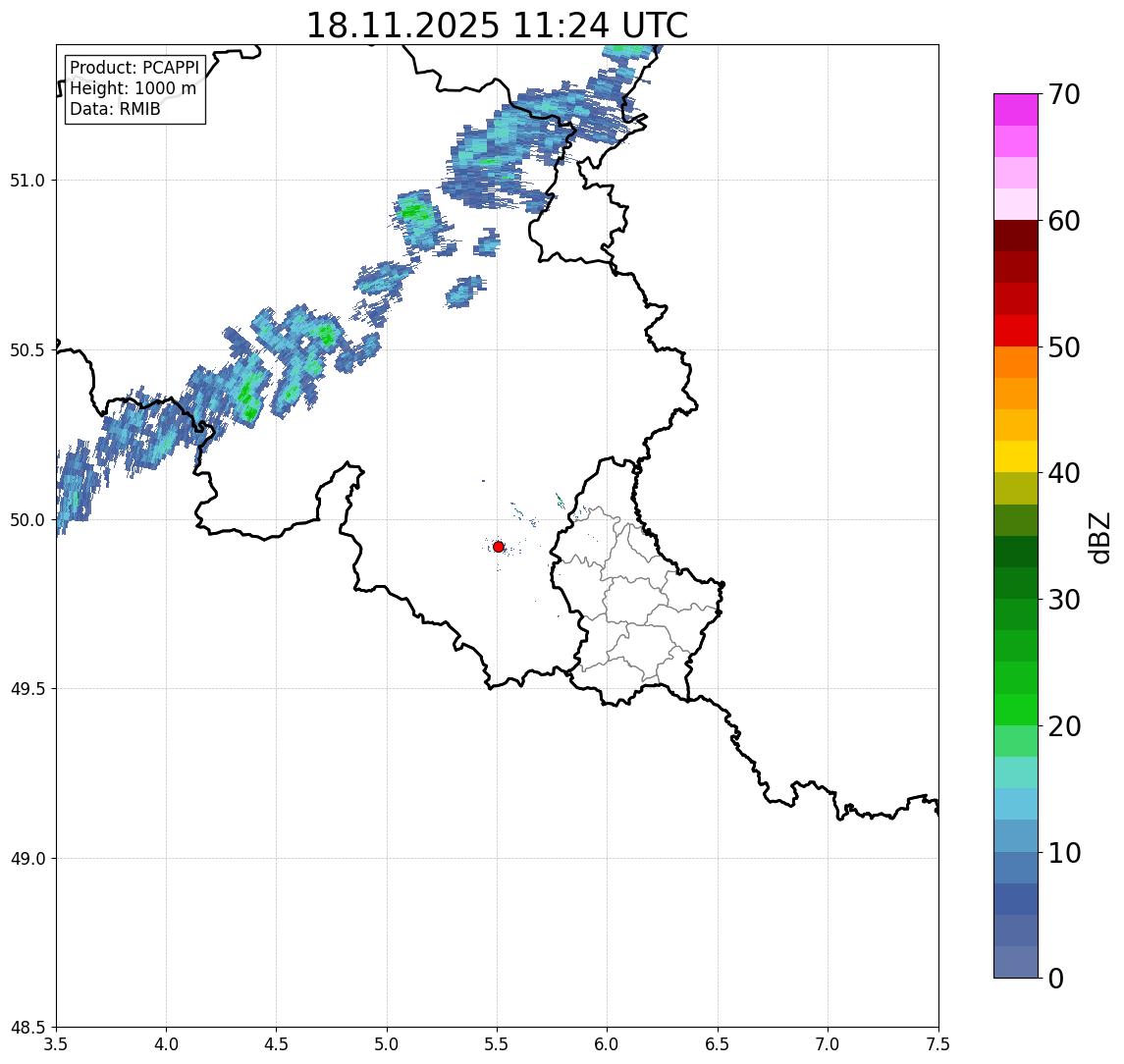This screenshot has width=1124, height=1064.
Task: Click the longitude tick label 6.5
Action: [x=718, y=1044]
